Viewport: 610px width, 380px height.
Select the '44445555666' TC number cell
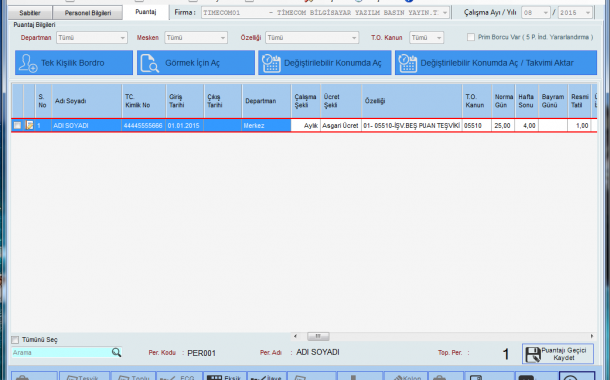pyautogui.click(x=144, y=126)
